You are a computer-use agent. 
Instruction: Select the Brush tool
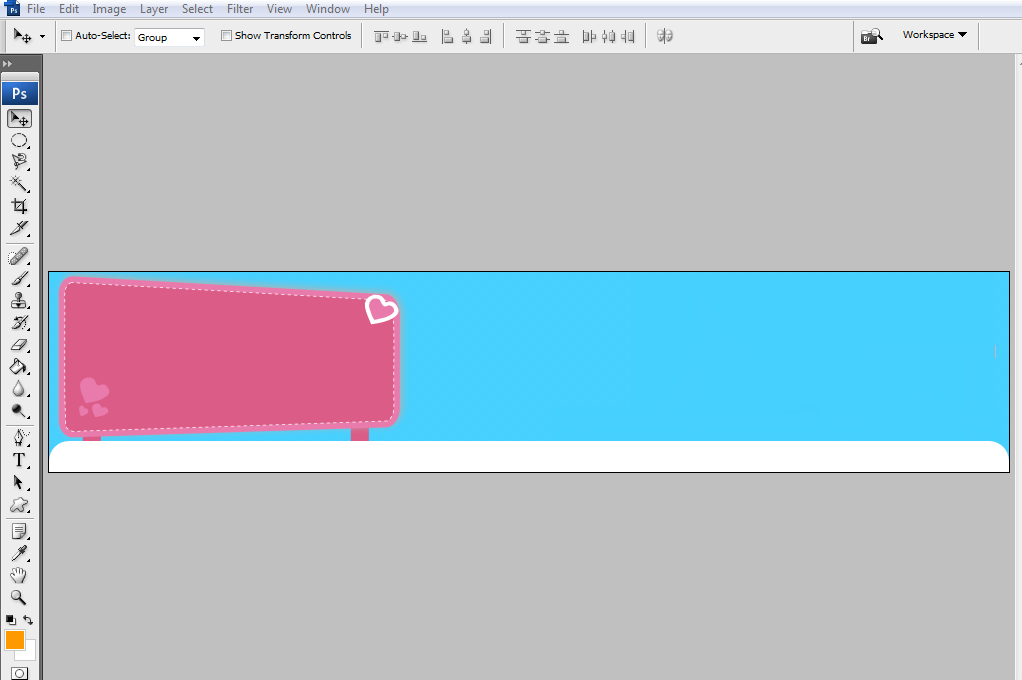tap(20, 278)
